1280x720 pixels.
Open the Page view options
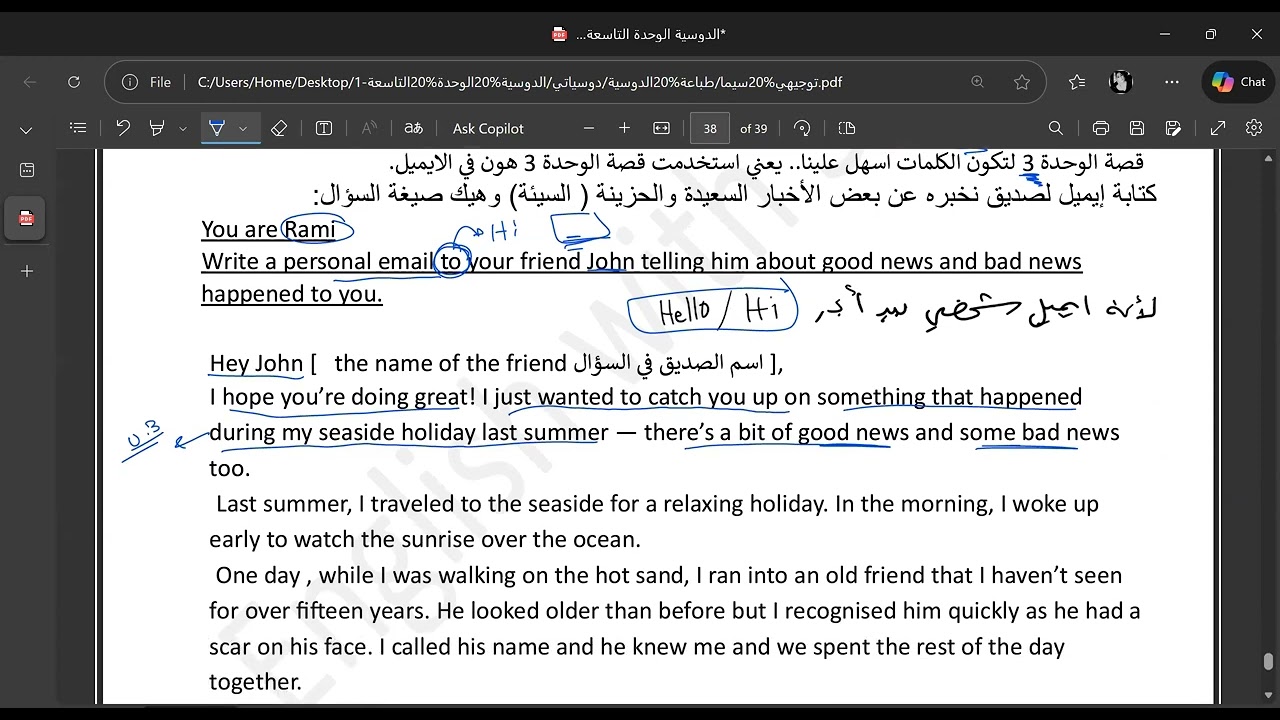click(847, 128)
